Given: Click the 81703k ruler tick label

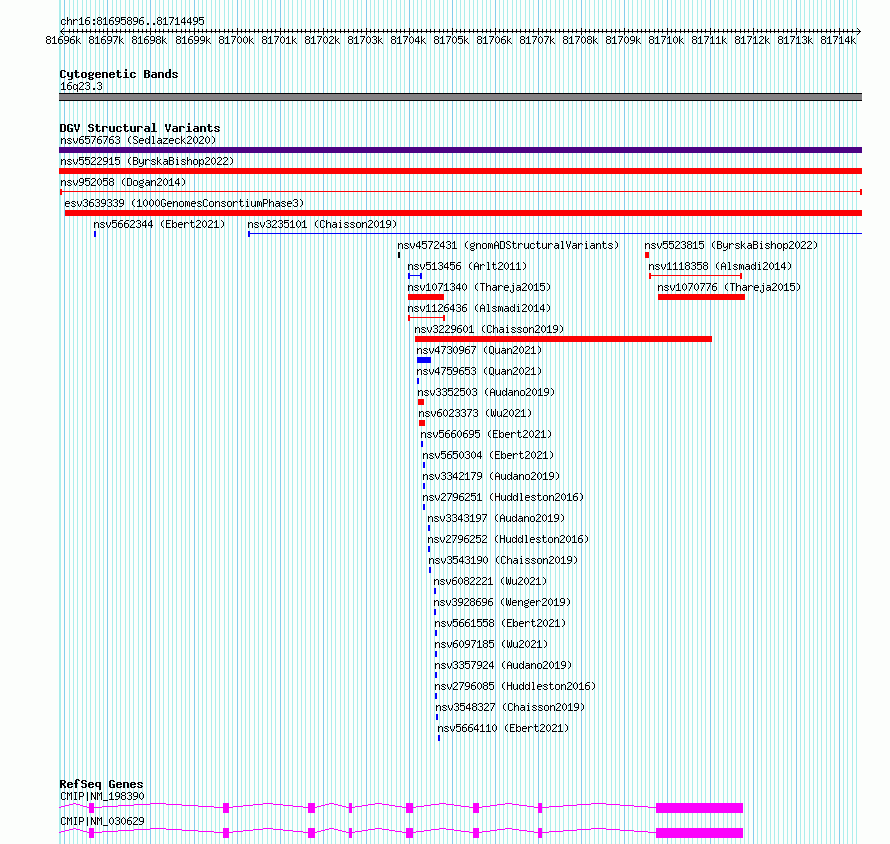Looking at the screenshot, I should 365,40.
